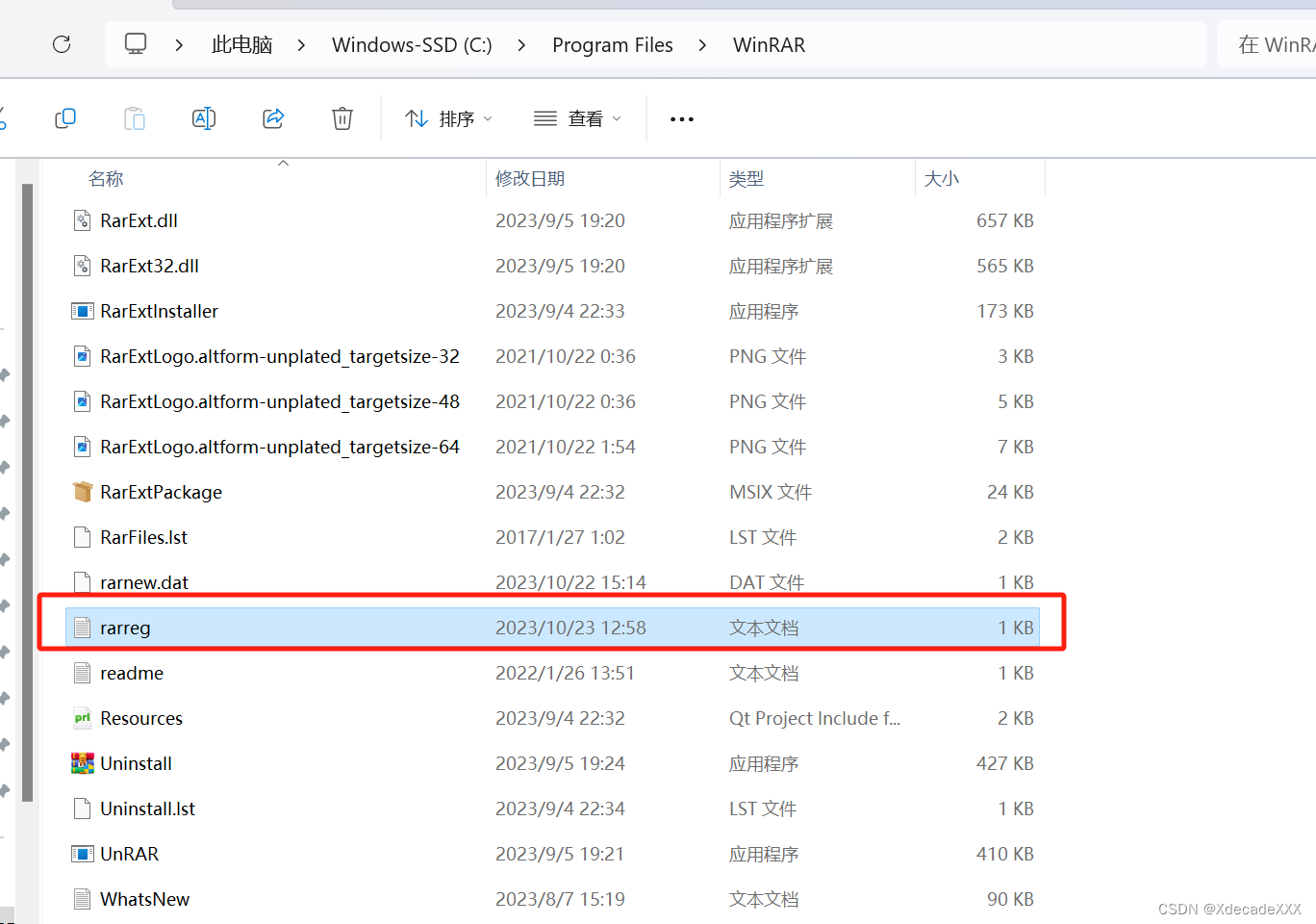Select file name rarreg
This screenshot has width=1316, height=924.
125,628
